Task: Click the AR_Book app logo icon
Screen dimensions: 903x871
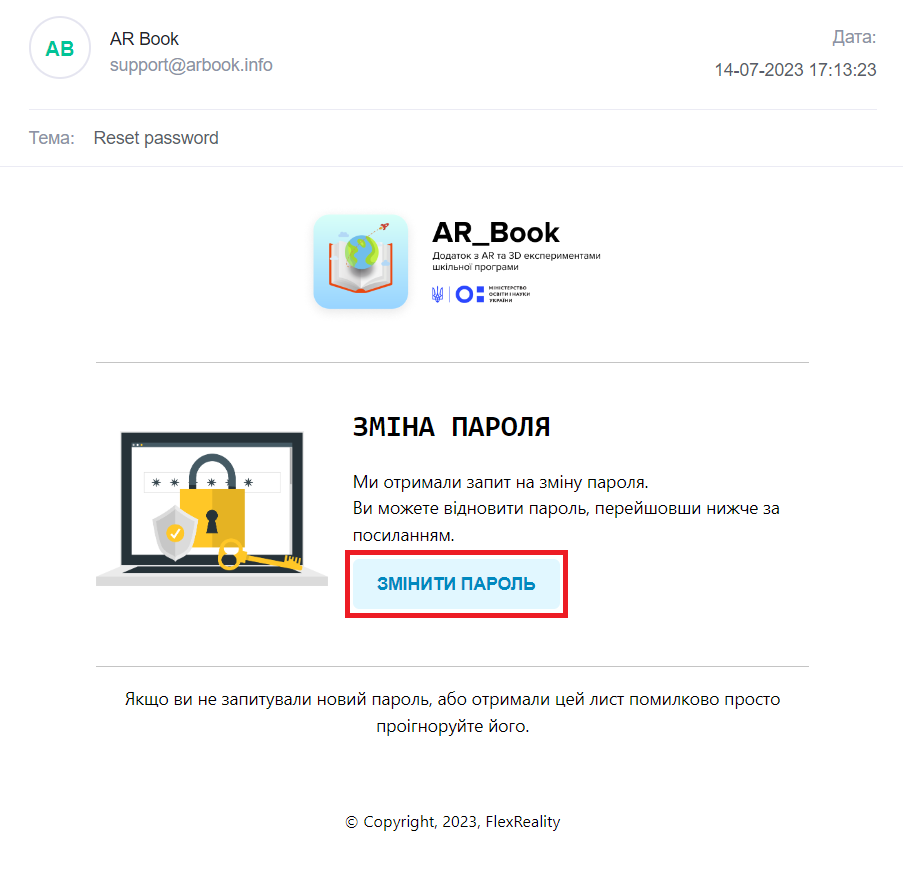Action: (x=361, y=262)
